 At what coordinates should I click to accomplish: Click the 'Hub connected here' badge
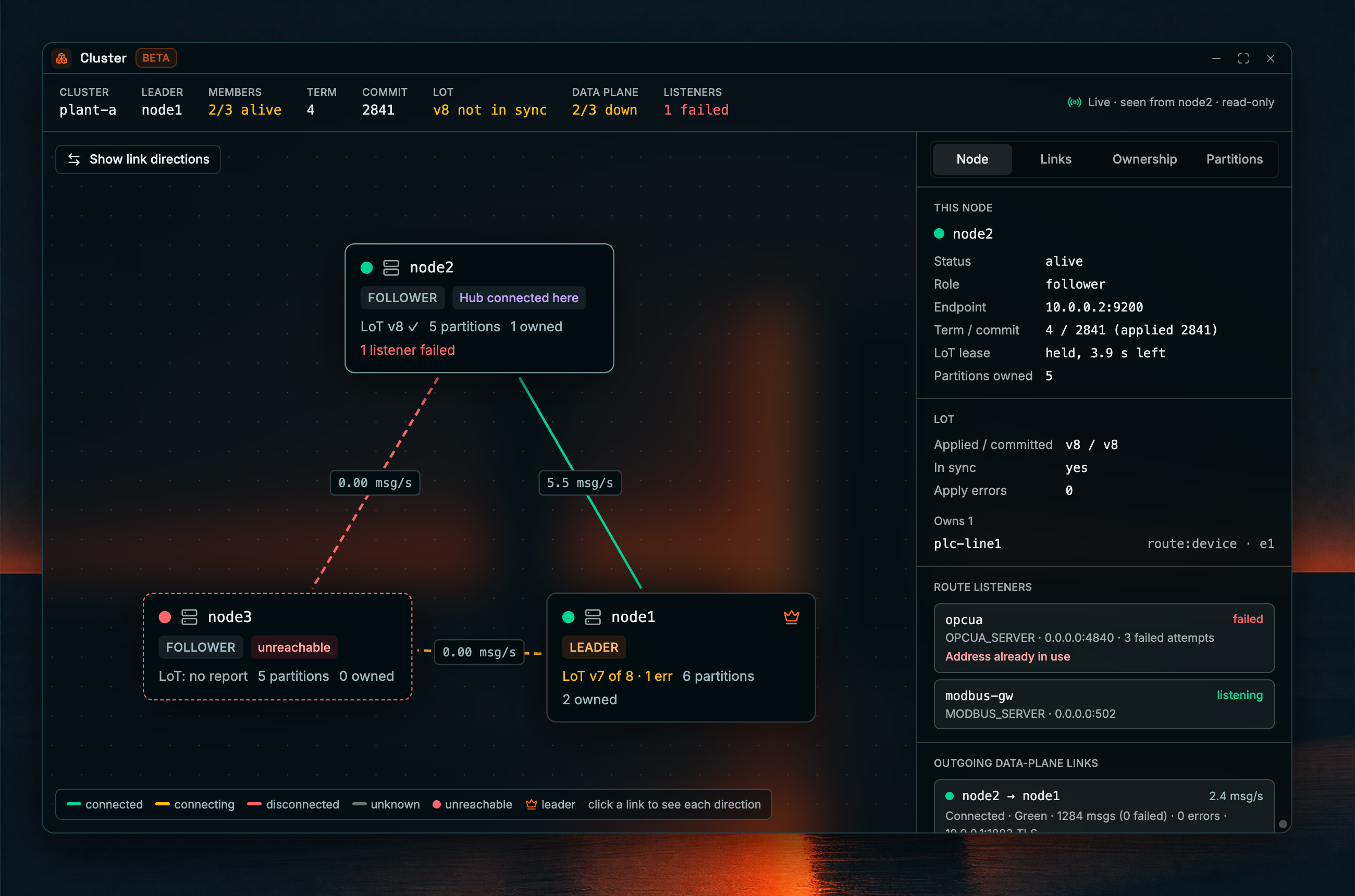tap(519, 298)
